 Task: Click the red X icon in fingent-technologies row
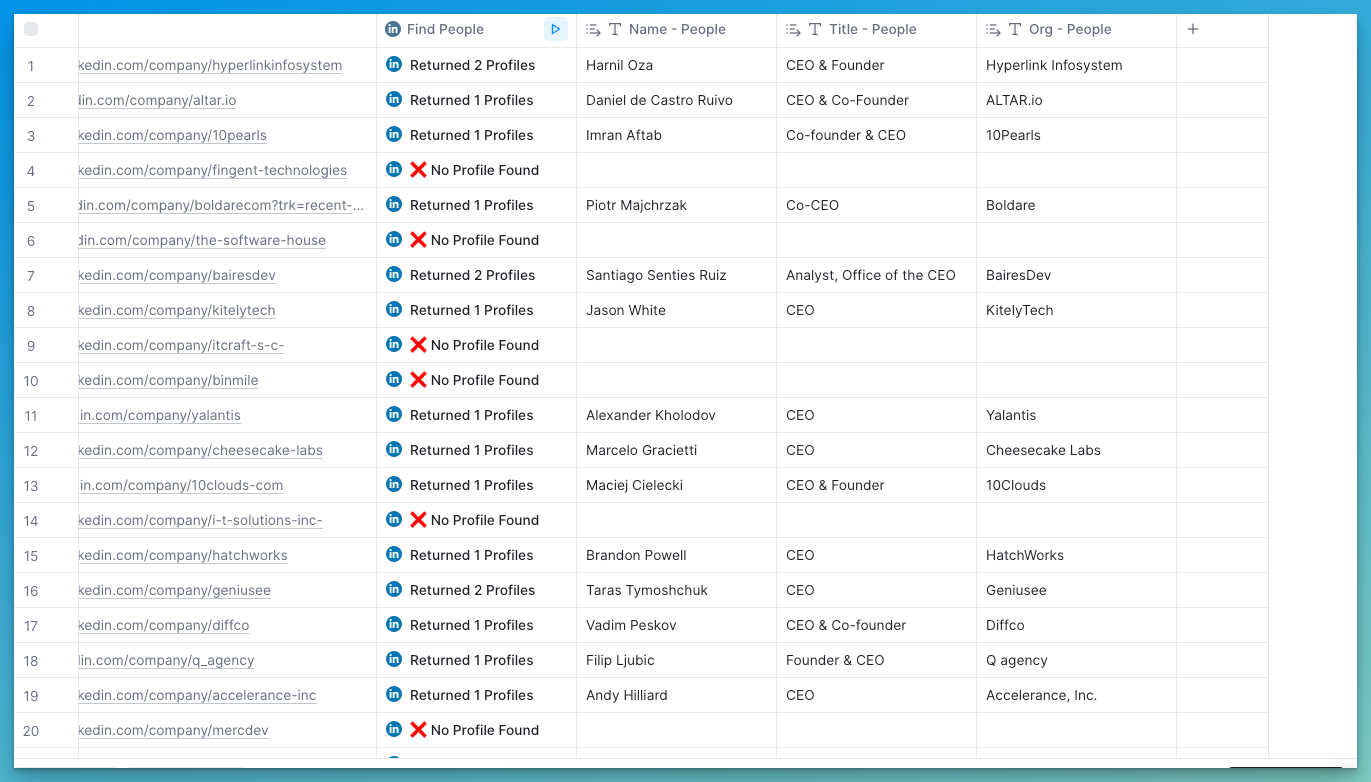[x=418, y=170]
